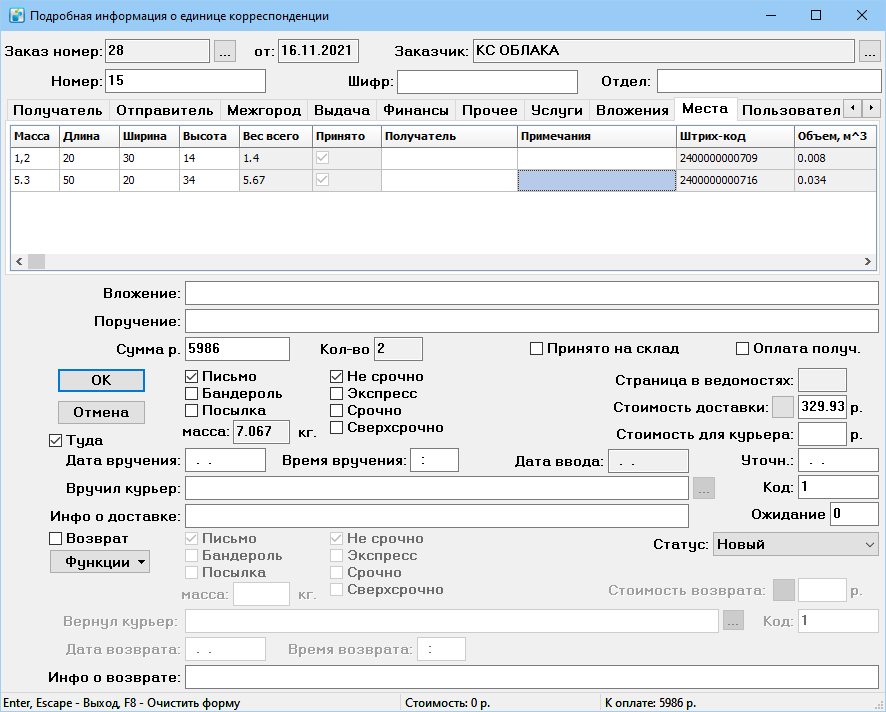Click the small button beside Стоимость доставки

click(x=783, y=407)
